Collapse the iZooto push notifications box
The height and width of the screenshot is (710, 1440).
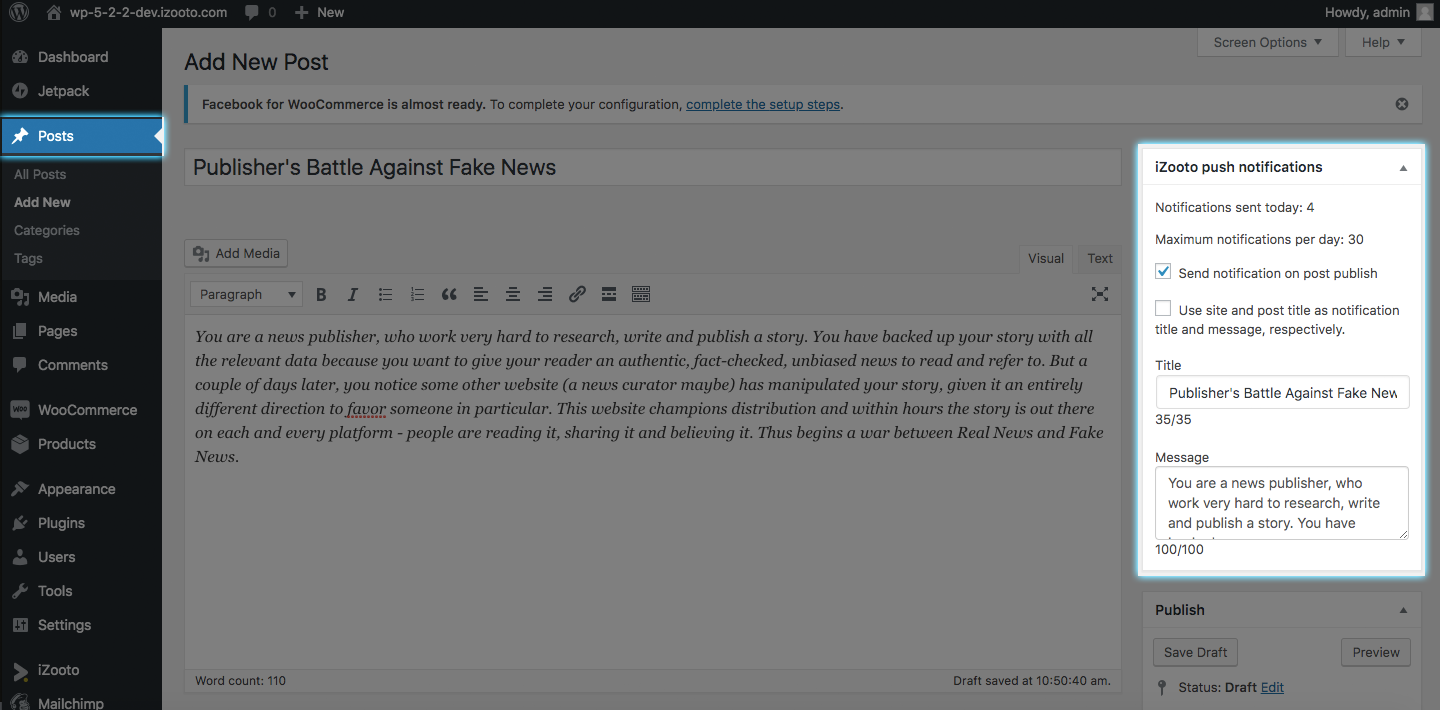point(1403,168)
